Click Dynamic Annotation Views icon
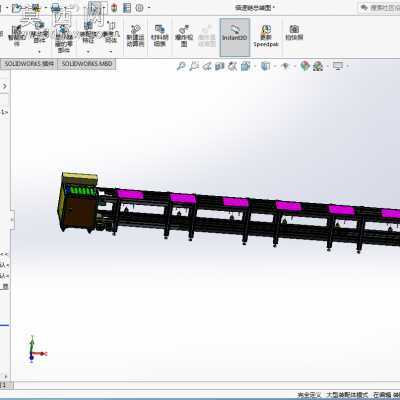This screenshot has width=400, height=400. (x=232, y=66)
